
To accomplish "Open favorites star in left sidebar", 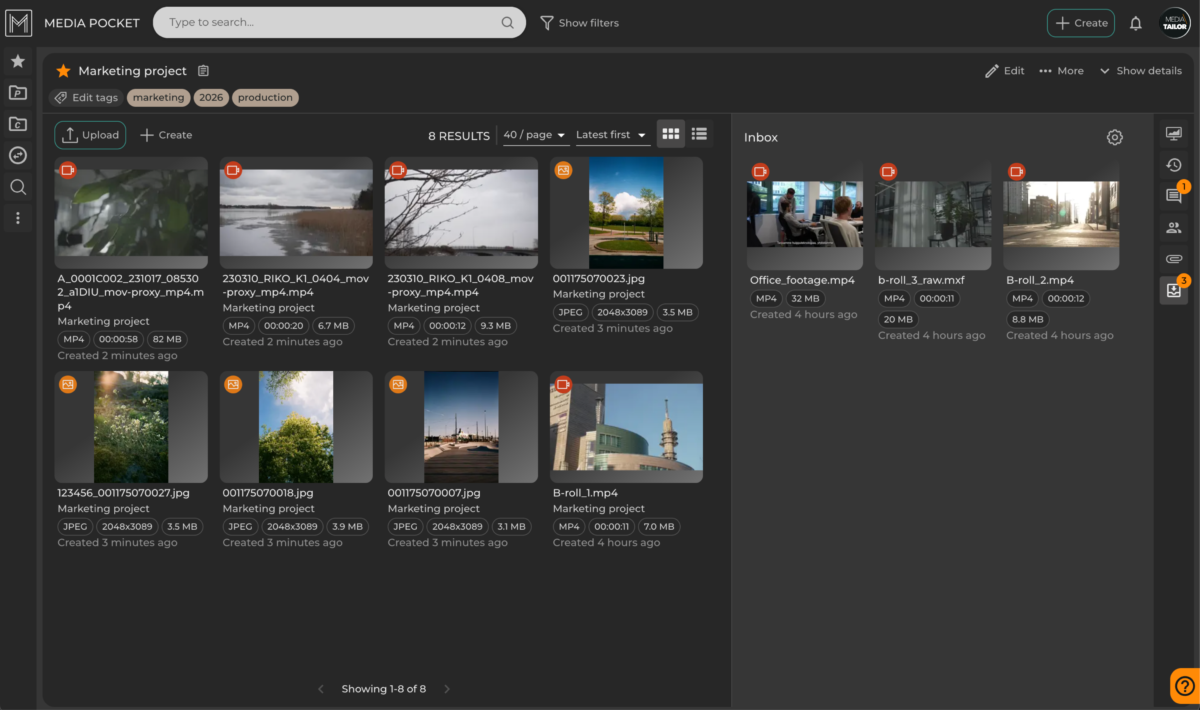I will click(x=18, y=61).
